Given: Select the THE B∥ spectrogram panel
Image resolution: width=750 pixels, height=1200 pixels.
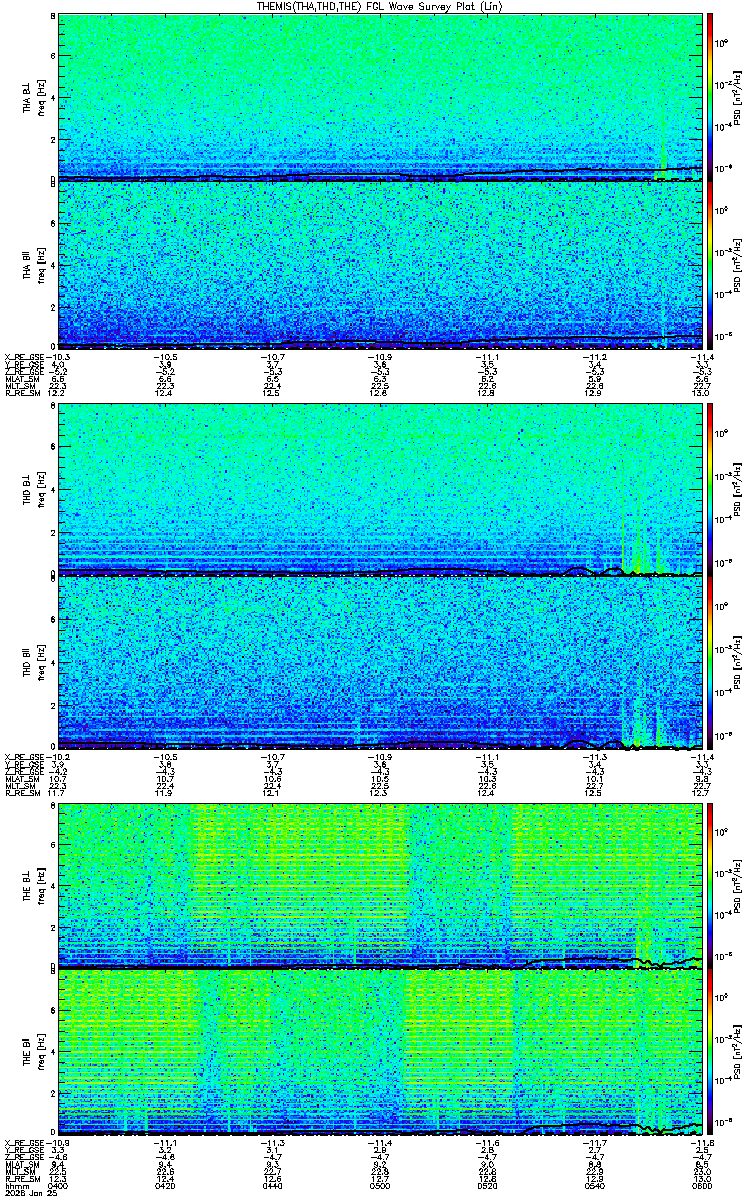Looking at the screenshot, I should (x=380, y=1053).
